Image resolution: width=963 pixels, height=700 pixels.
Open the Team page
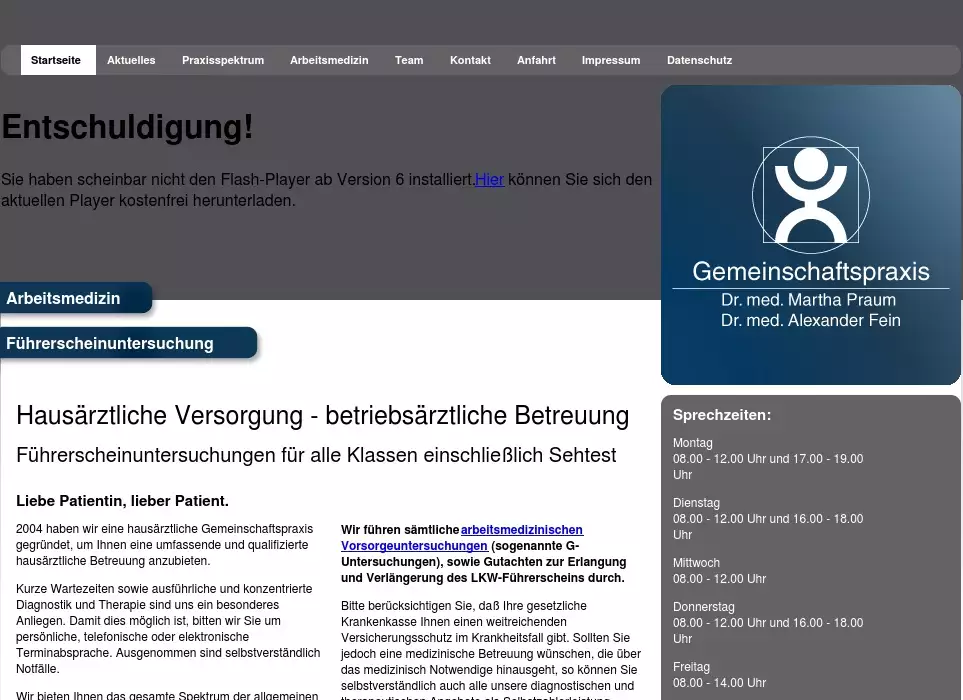point(409,60)
